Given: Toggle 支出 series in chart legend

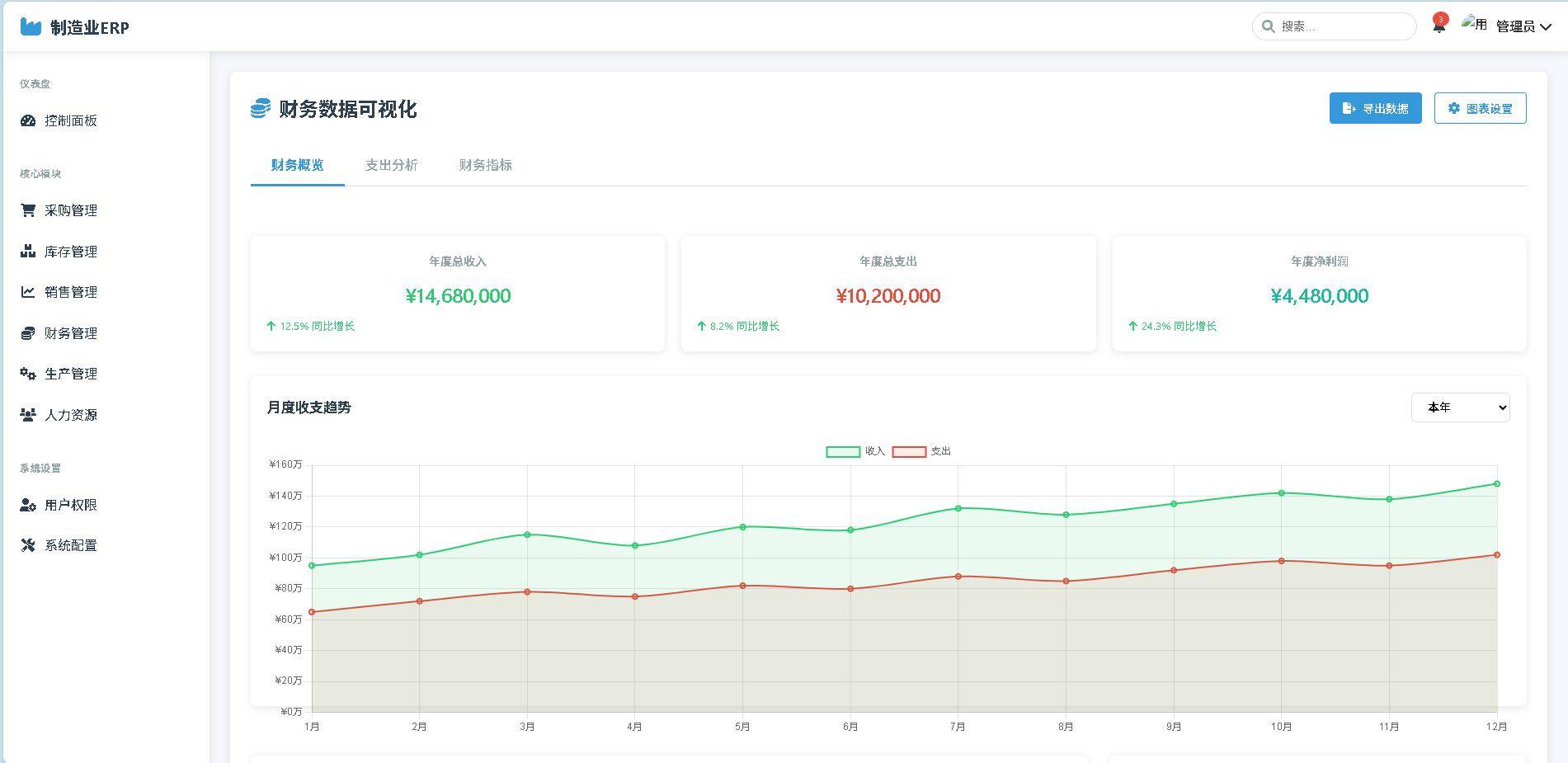Looking at the screenshot, I should 921,451.
